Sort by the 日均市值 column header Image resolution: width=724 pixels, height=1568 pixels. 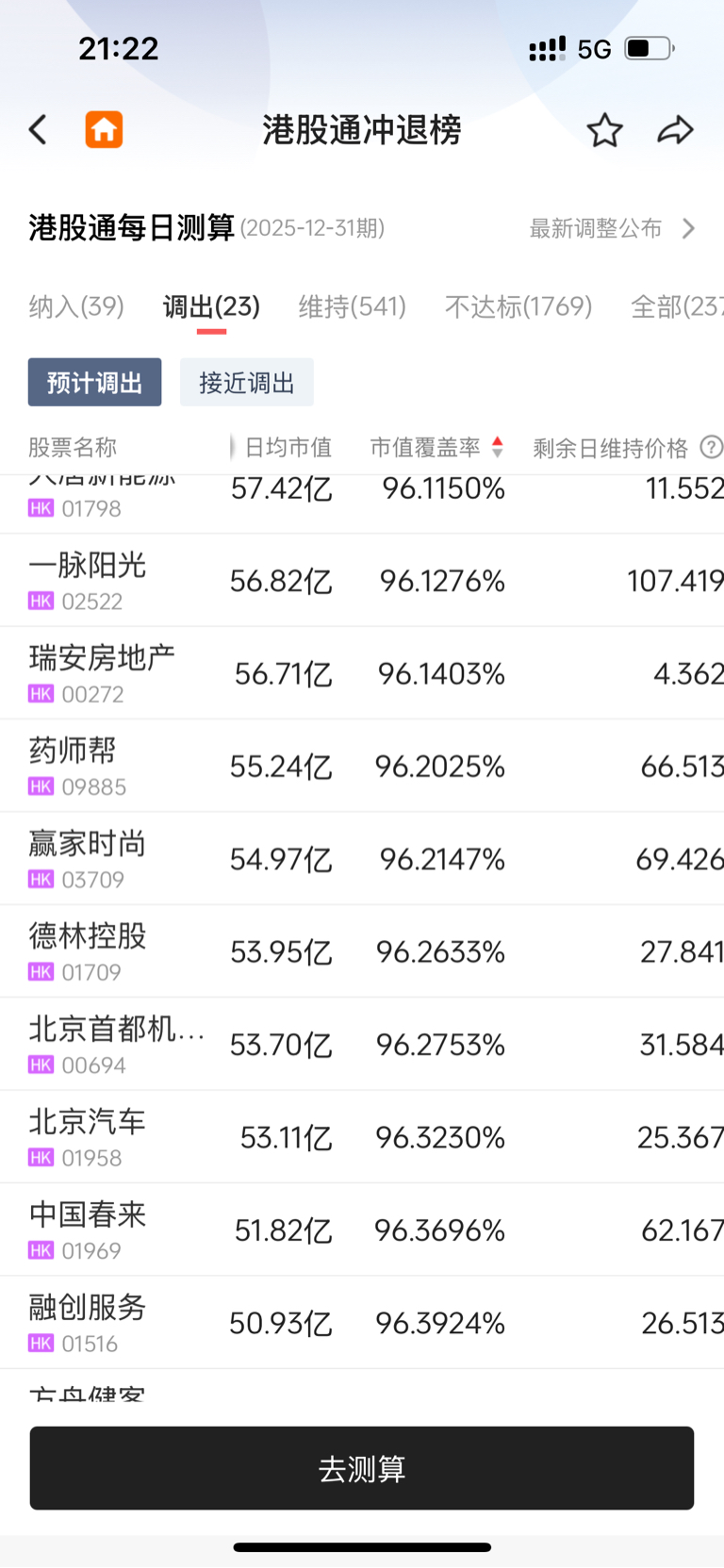288,447
